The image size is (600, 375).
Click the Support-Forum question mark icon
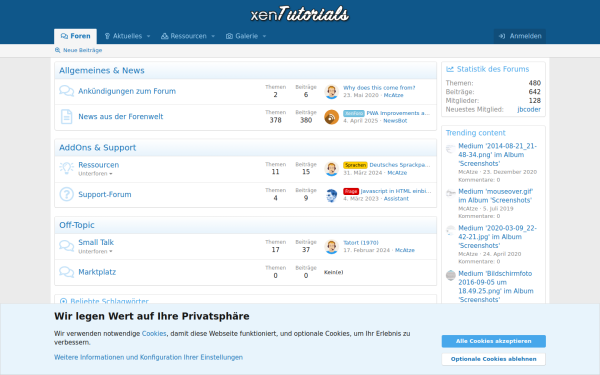tap(66, 194)
